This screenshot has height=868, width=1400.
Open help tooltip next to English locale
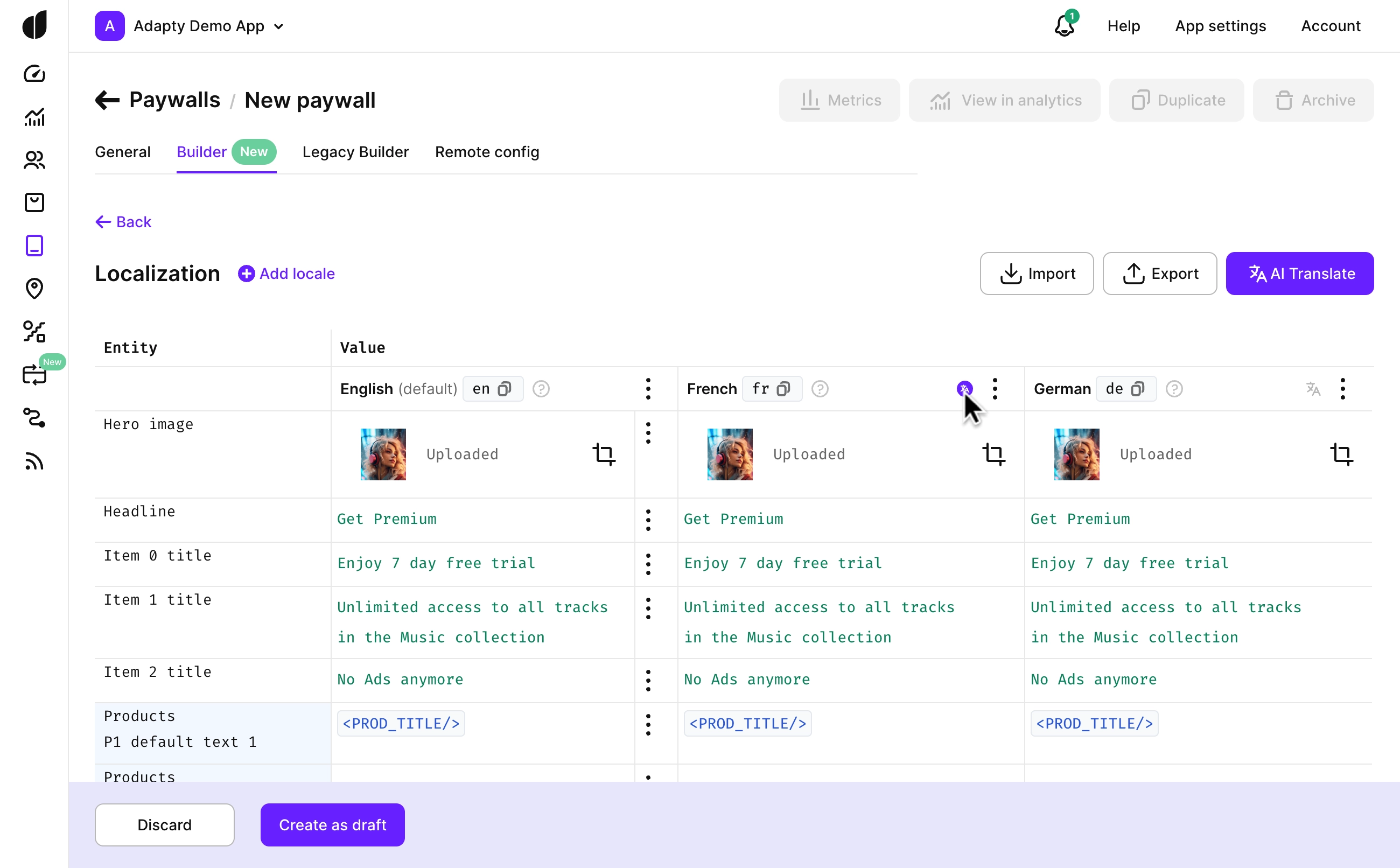tap(541, 389)
